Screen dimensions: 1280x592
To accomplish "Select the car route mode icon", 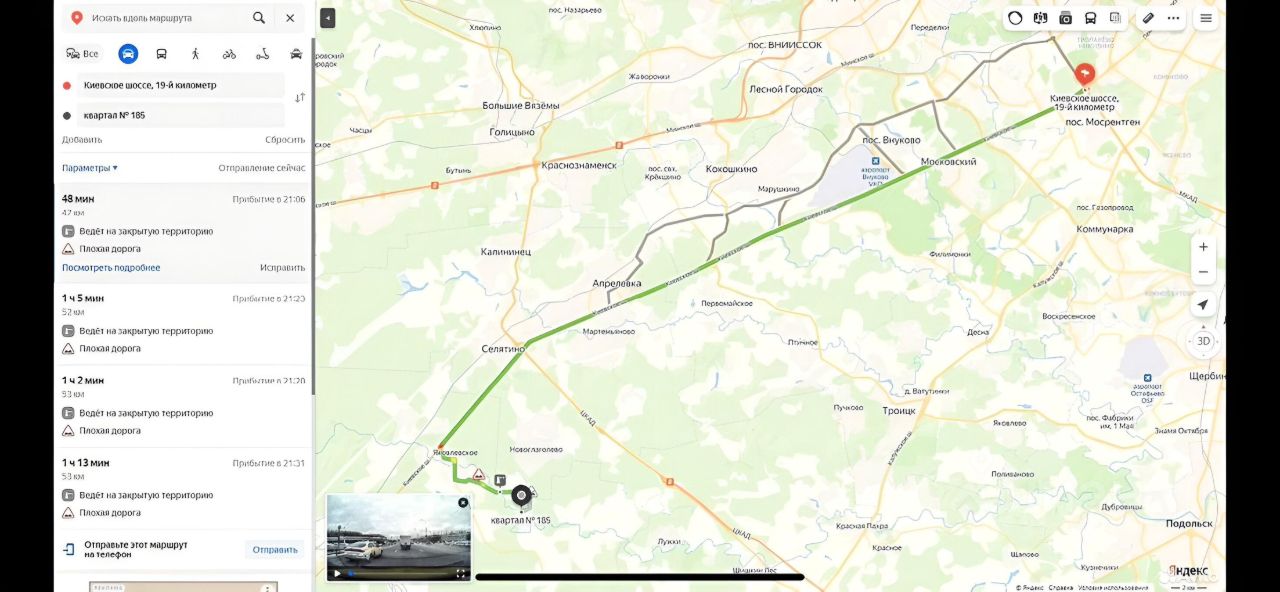I will [x=128, y=54].
